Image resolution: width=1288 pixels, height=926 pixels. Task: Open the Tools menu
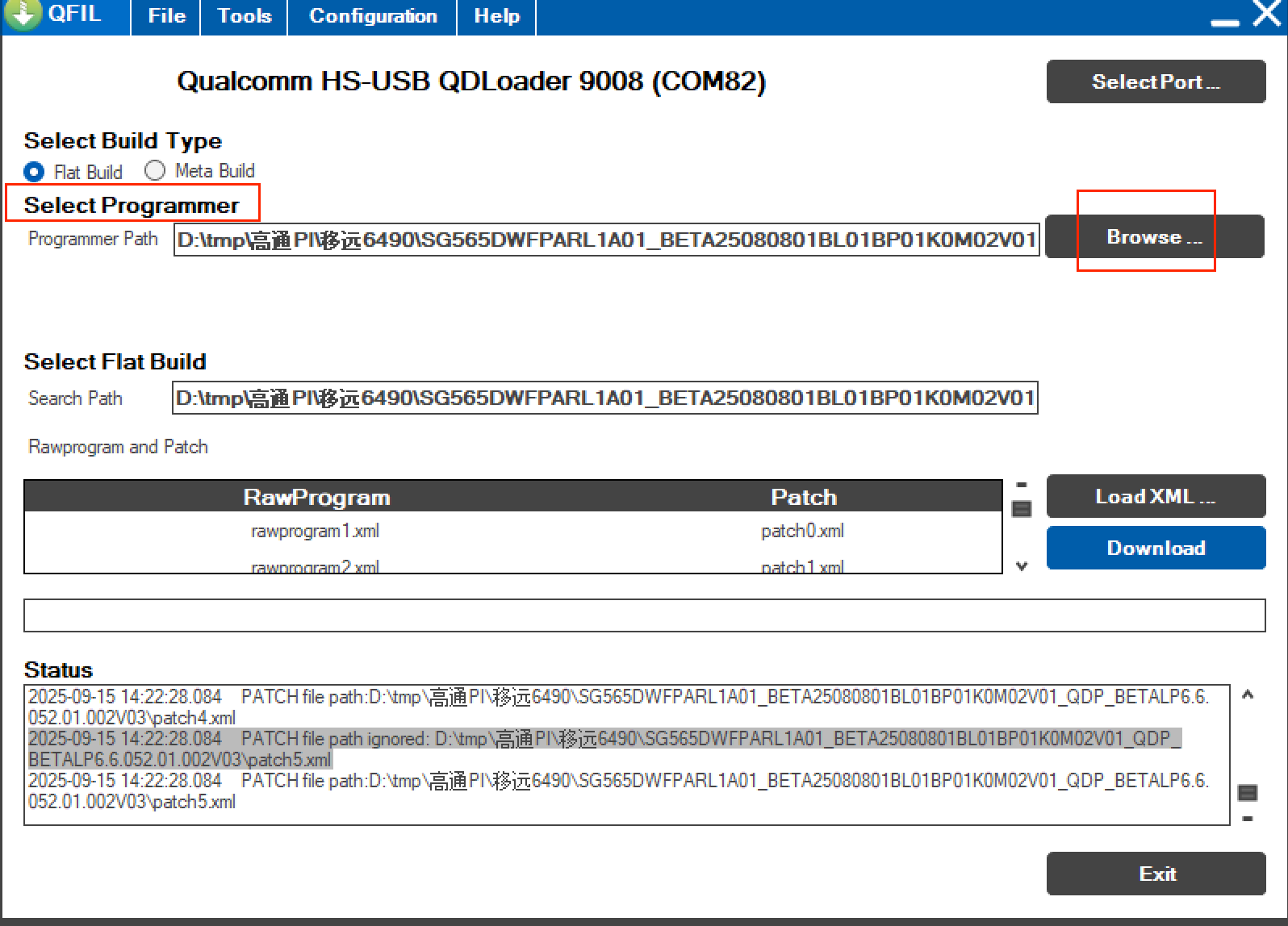click(244, 16)
